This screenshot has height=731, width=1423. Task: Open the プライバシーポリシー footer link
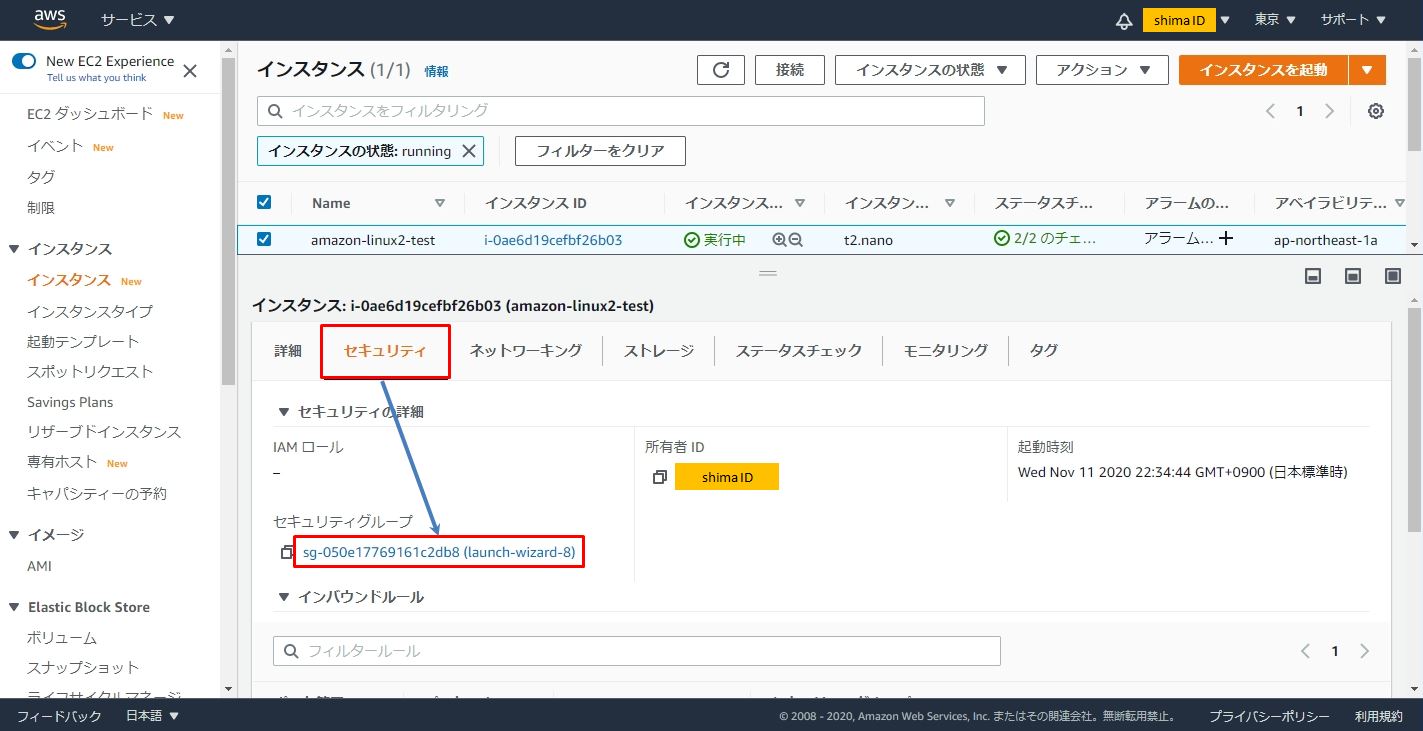pyautogui.click(x=1269, y=717)
